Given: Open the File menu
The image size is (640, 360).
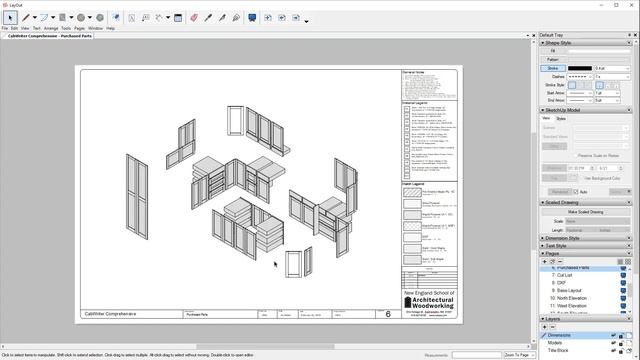Looking at the screenshot, I should point(4,29).
